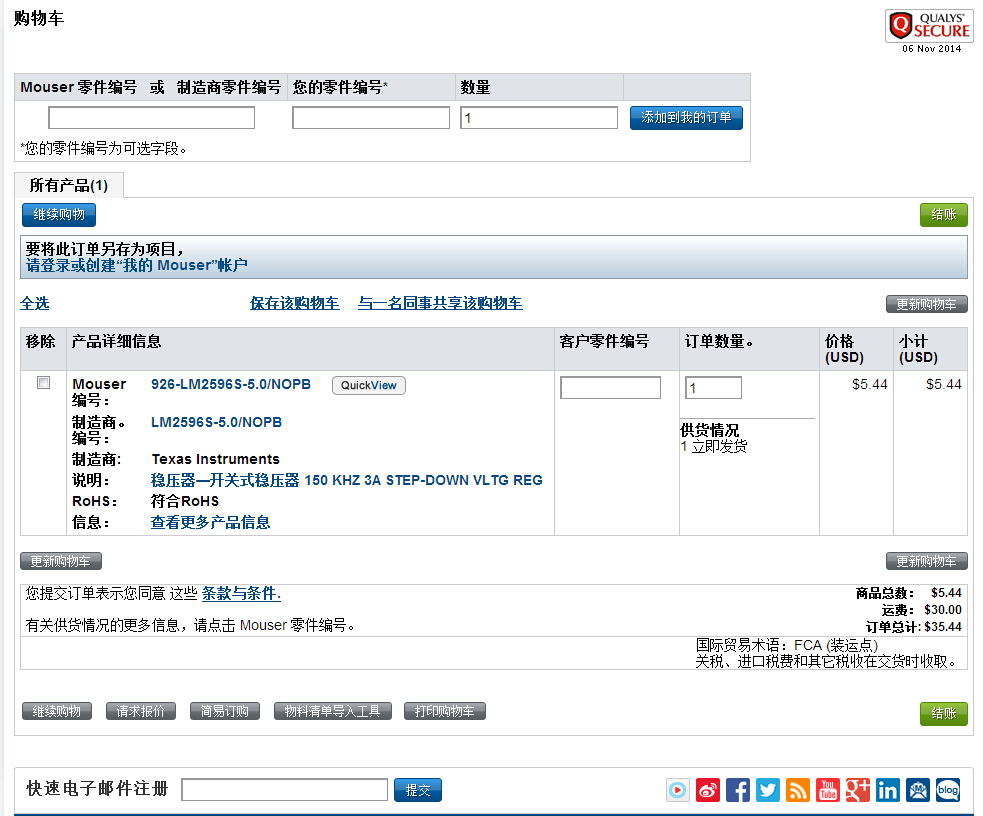Viewport: 983px width, 816px height.
Task: Open the Twitter icon
Action: (768, 790)
